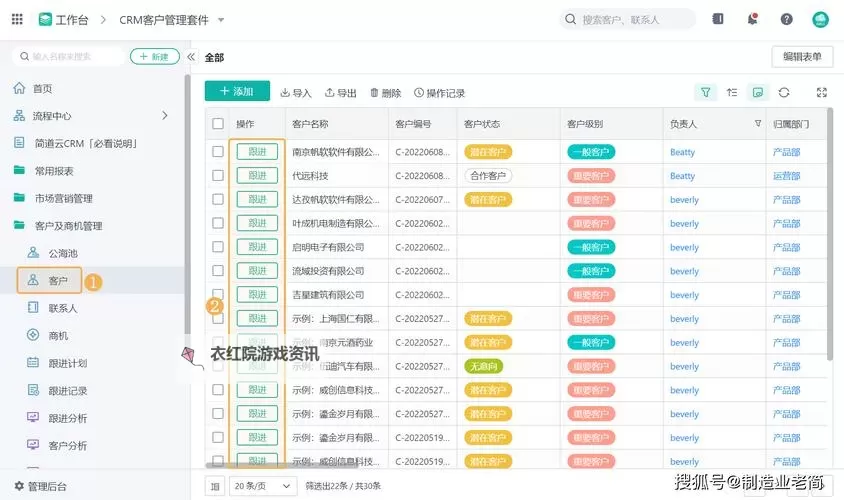Click 导出 export in toolbar
This screenshot has width=844, height=500.
(341, 93)
